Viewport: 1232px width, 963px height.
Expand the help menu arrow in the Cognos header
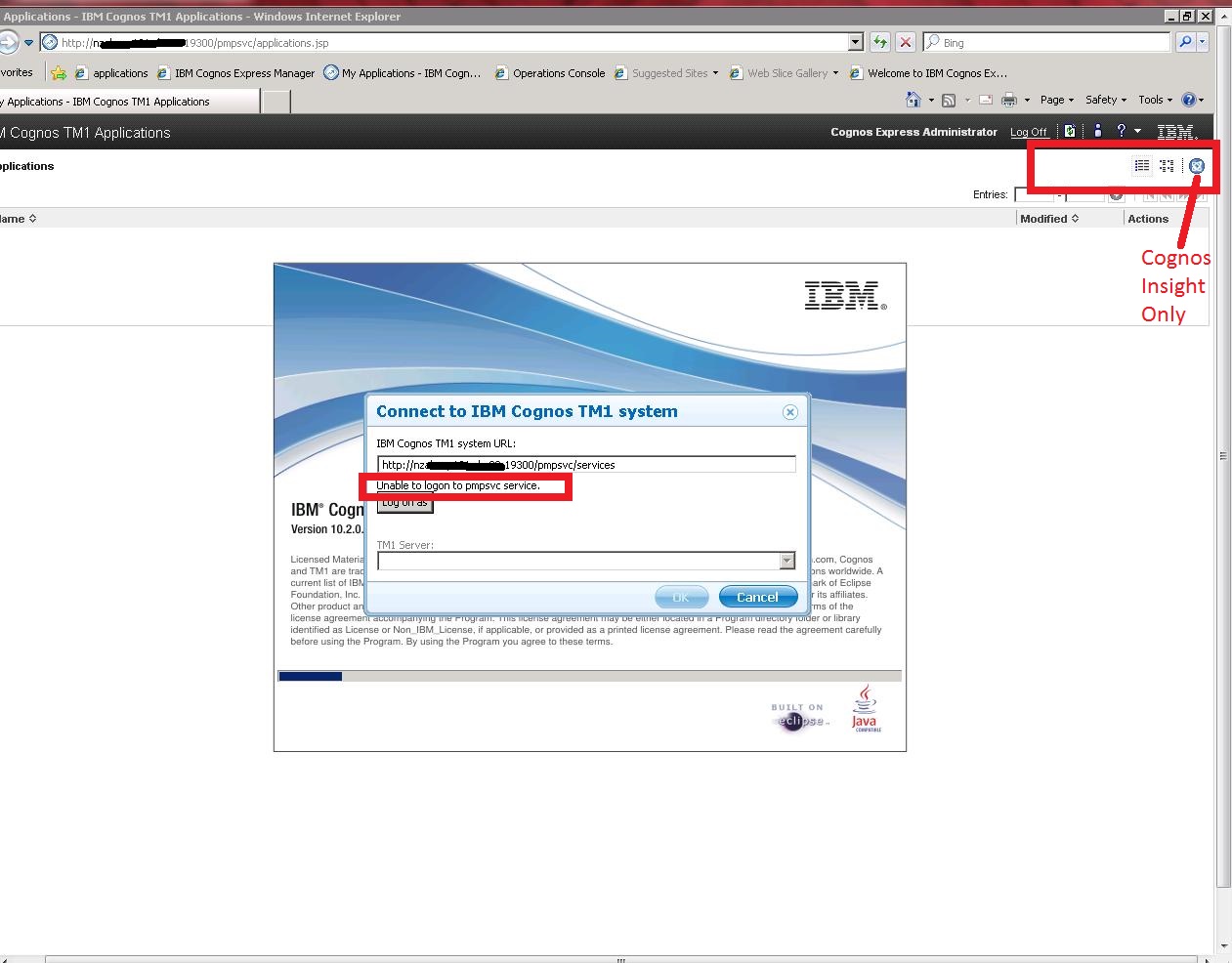tap(1137, 131)
